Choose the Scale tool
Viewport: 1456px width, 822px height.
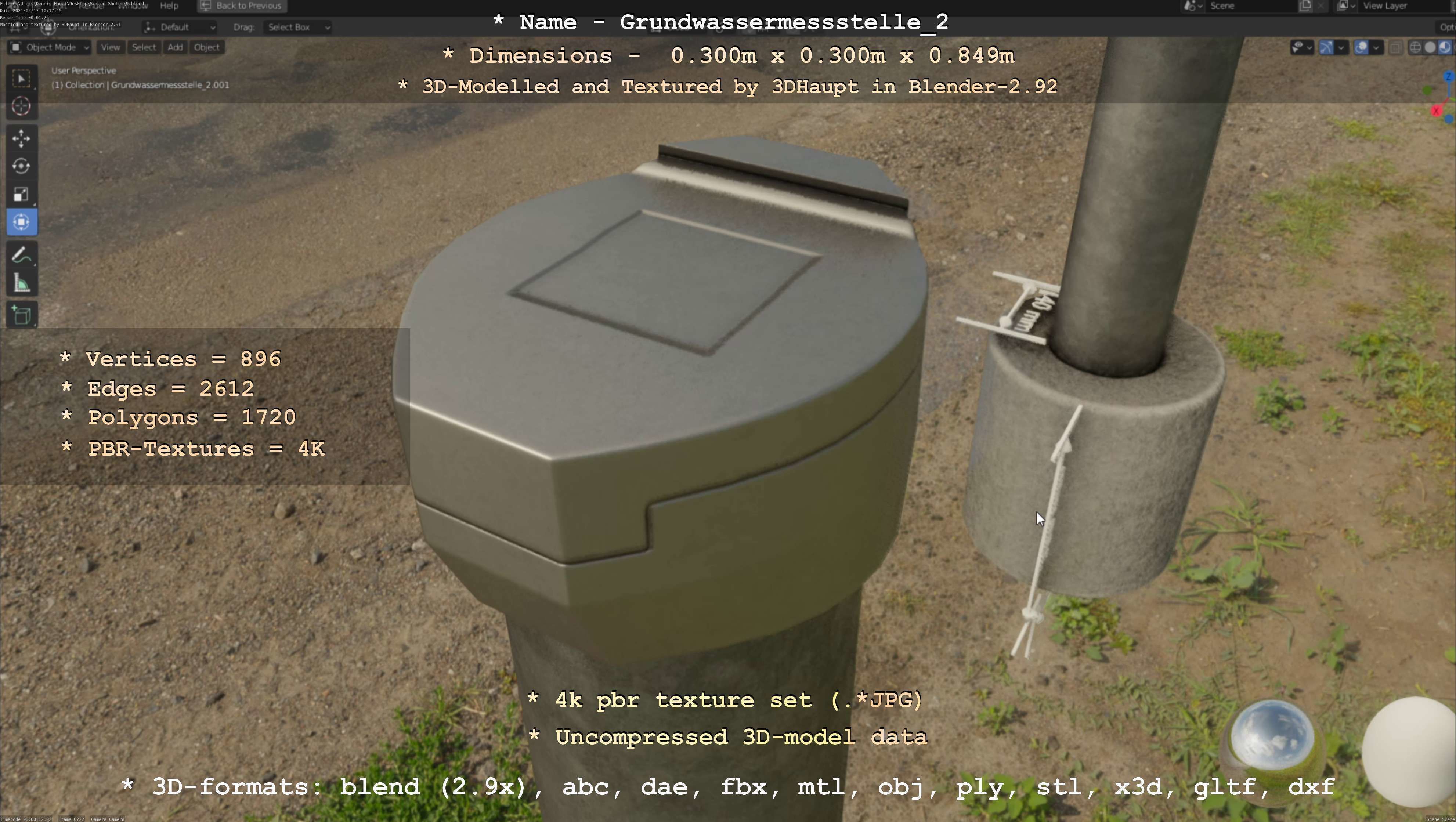[21, 194]
